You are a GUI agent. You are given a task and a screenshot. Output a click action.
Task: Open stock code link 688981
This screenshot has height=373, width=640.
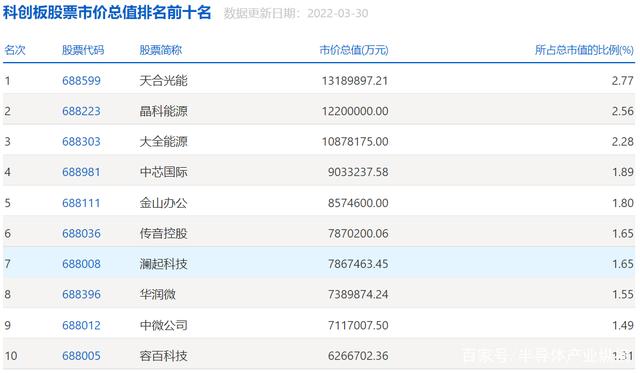tap(81, 172)
